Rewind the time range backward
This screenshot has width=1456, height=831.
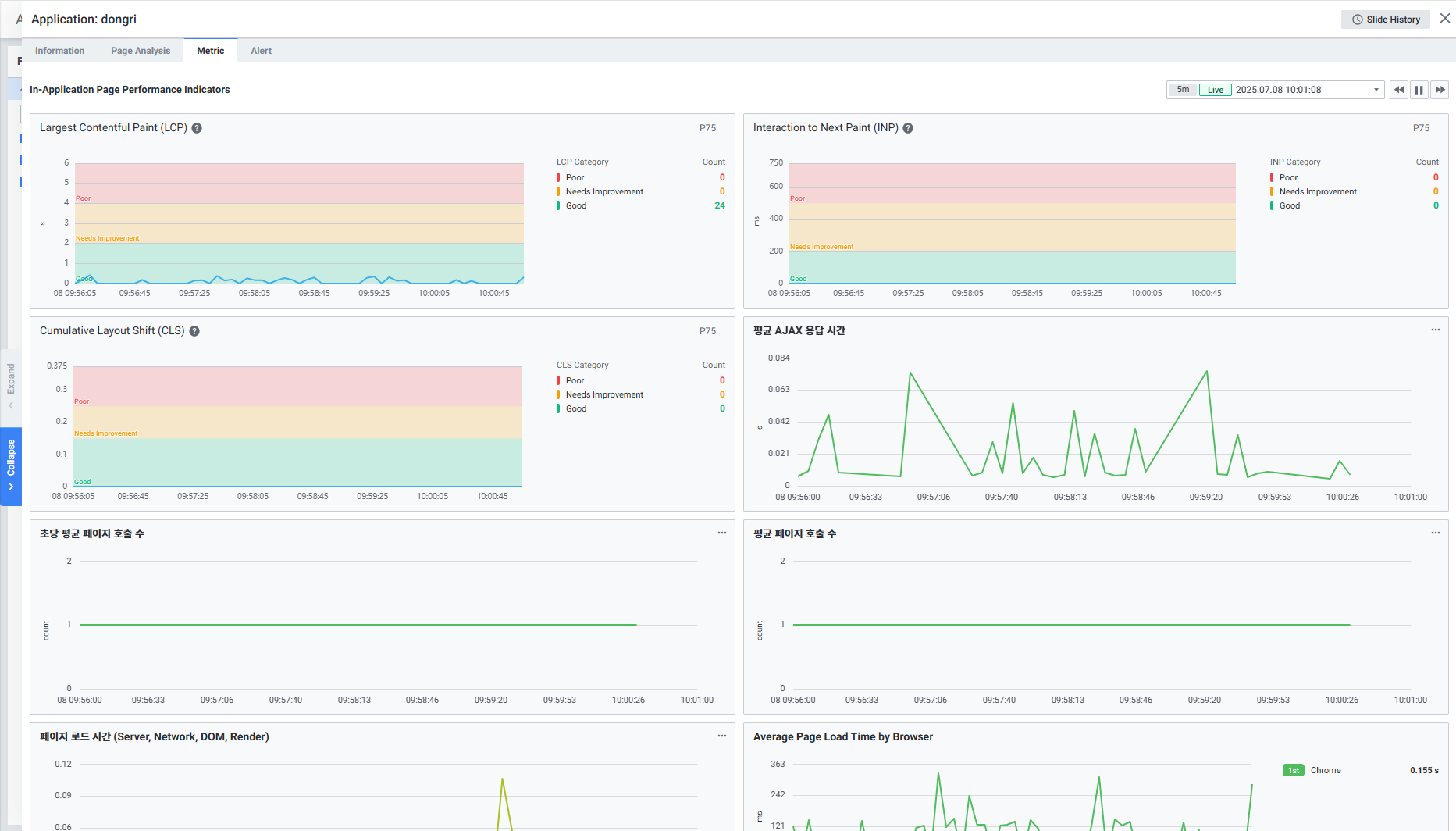[x=1399, y=90]
